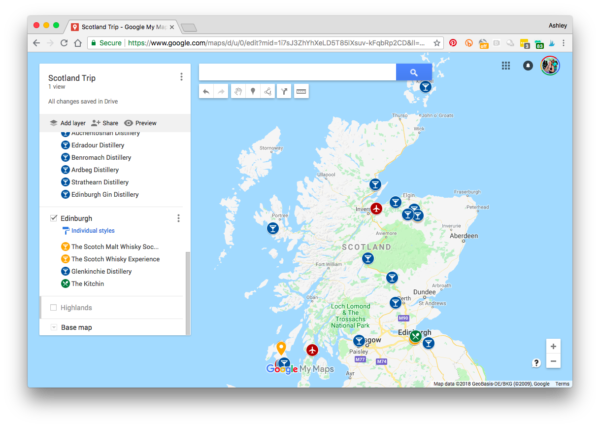Click the red airplane marker near Inverness

click(377, 209)
